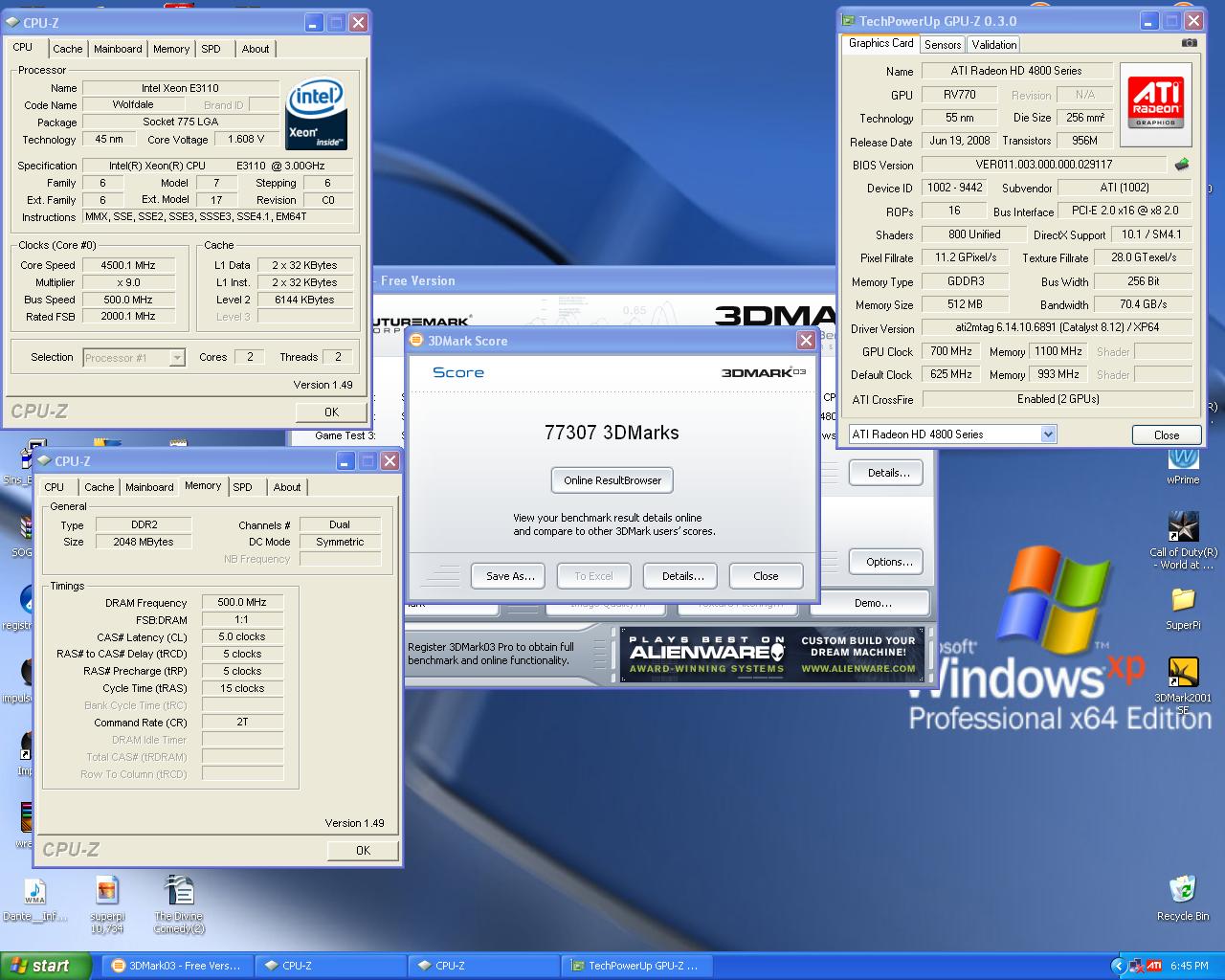Switch to Mainboard tab in top CPU-Z window

click(118, 49)
